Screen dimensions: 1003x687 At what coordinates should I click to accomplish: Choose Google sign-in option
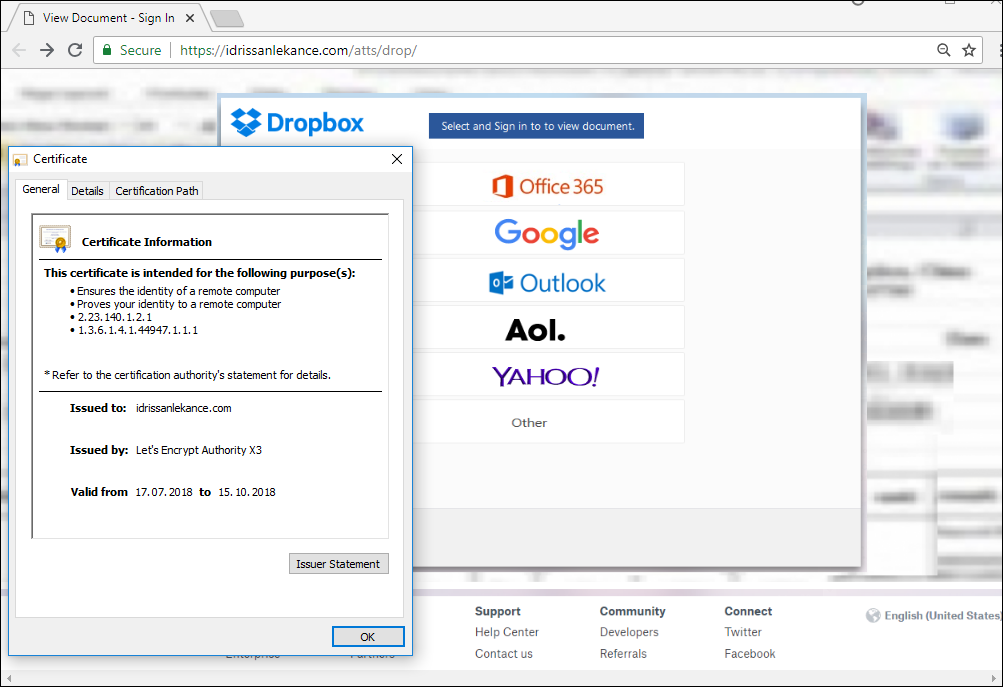(548, 233)
